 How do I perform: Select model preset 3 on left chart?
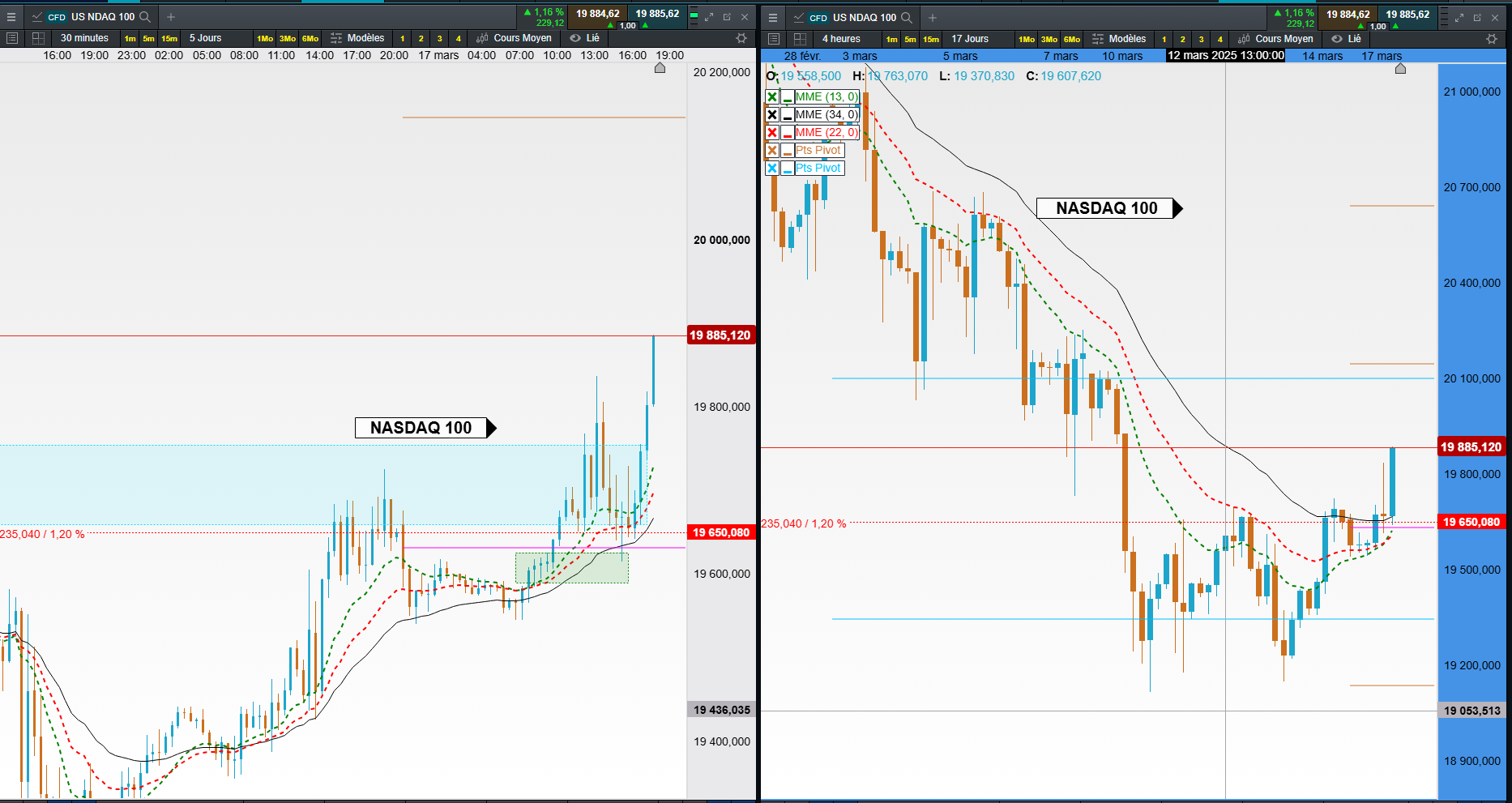439,38
